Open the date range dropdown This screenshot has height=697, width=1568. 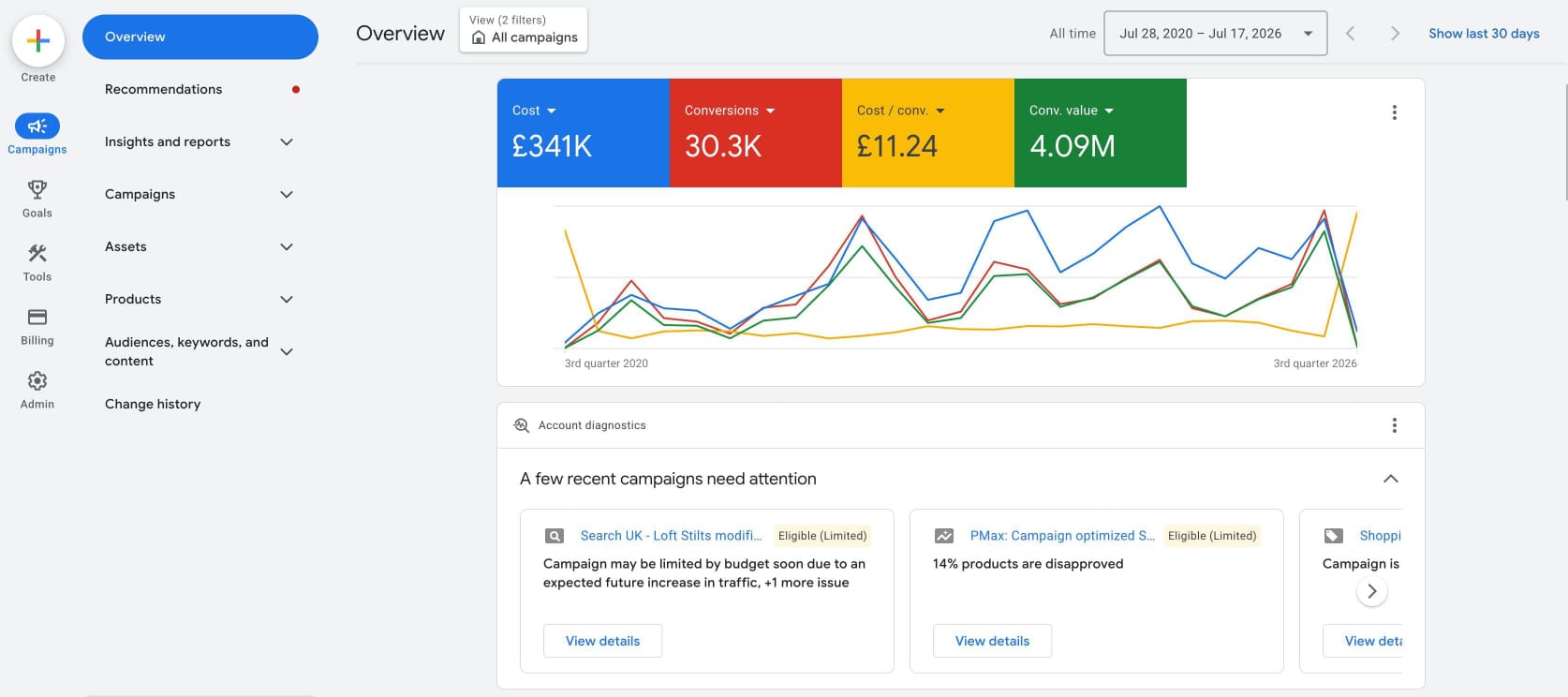[1216, 34]
